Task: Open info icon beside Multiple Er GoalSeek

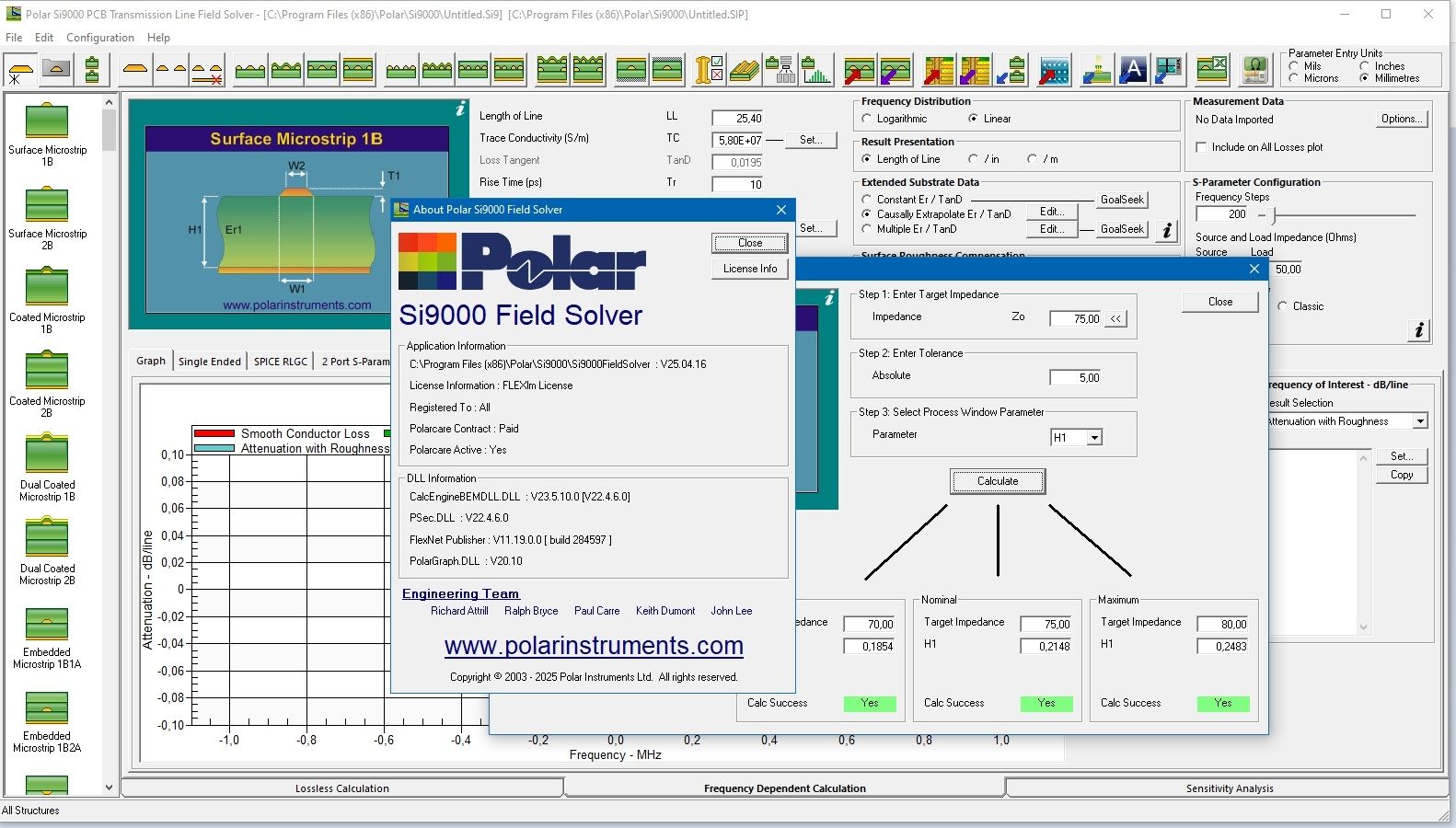Action: point(1167,230)
